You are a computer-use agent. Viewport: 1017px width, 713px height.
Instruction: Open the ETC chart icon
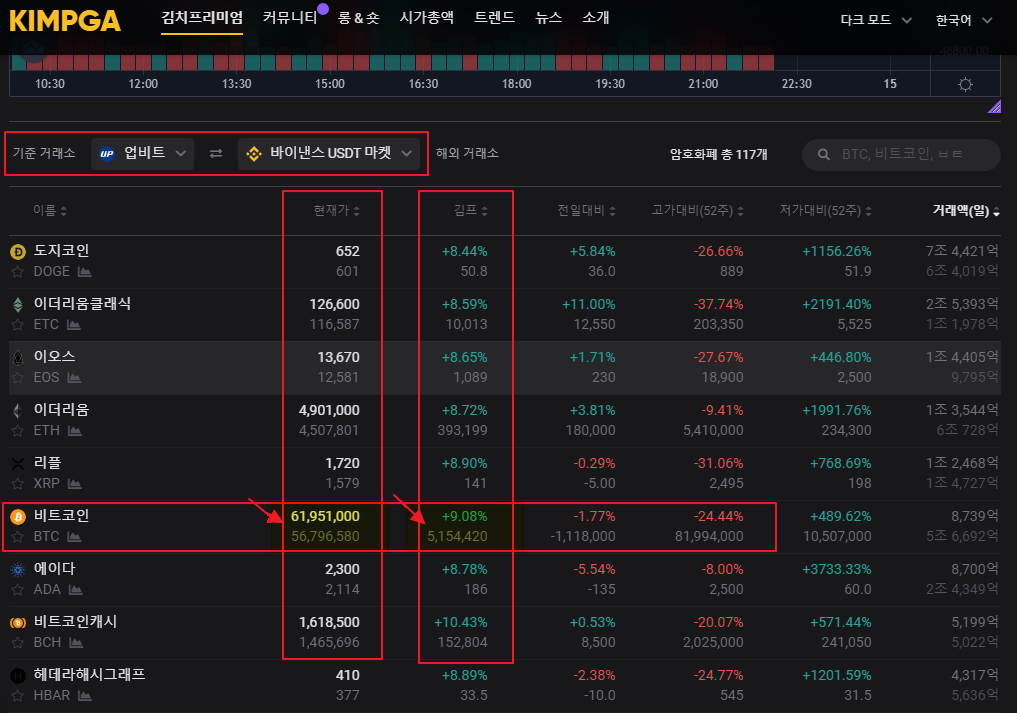pos(74,325)
